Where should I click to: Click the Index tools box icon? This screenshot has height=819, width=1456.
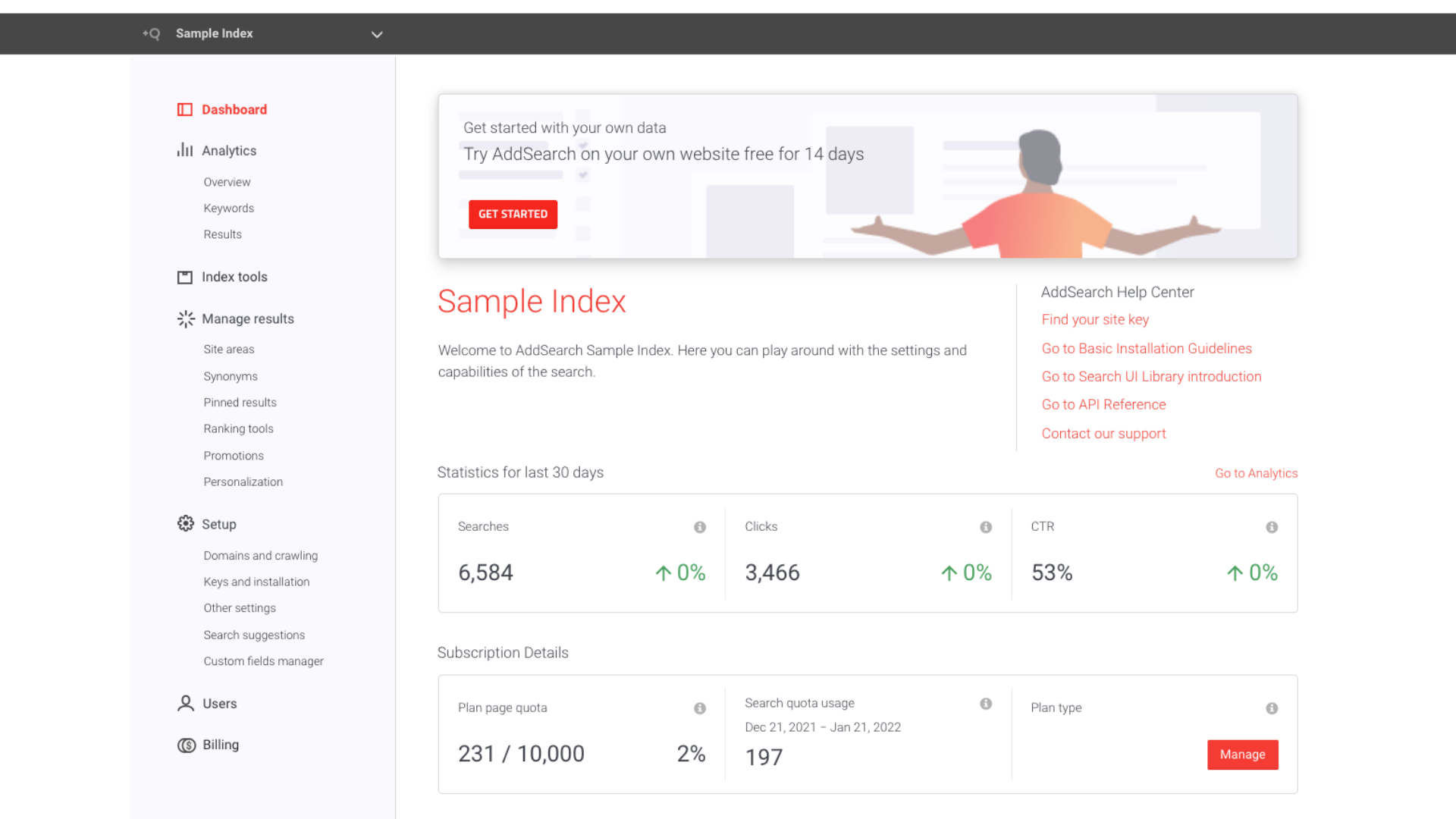(x=184, y=278)
